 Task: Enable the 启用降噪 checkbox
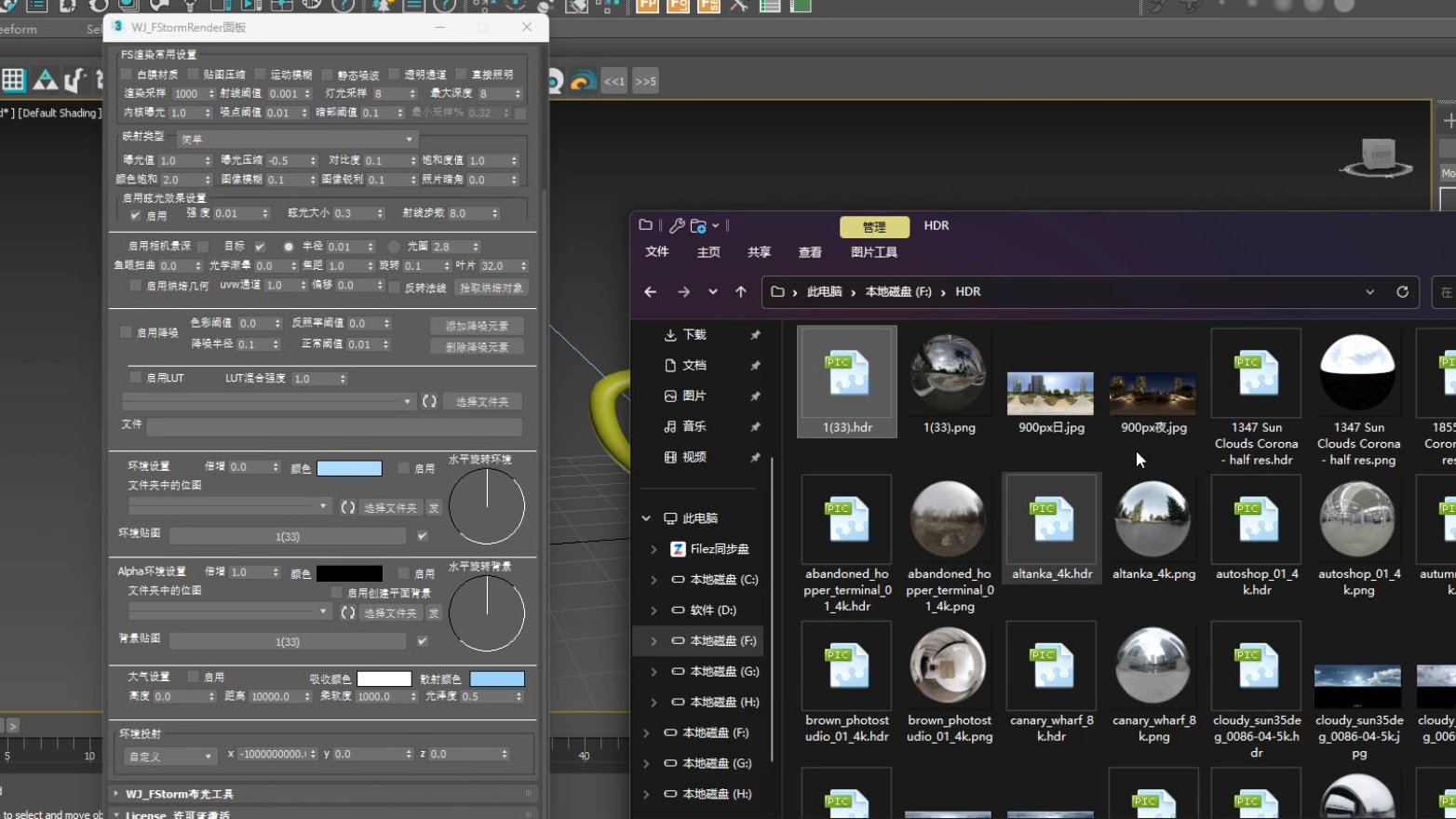[x=126, y=332]
